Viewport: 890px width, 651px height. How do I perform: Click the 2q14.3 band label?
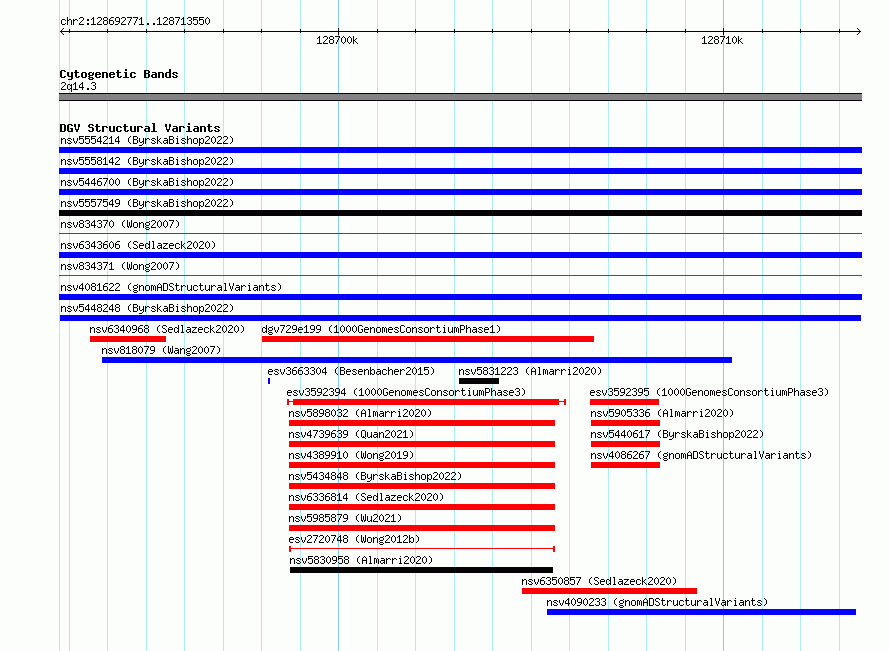pos(78,86)
